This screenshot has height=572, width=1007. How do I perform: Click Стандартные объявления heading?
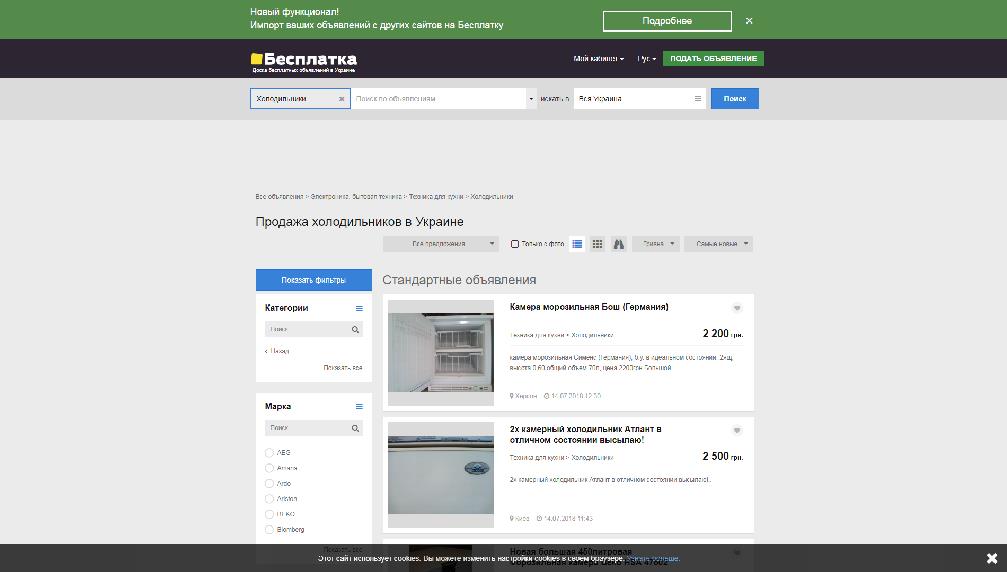tap(459, 280)
